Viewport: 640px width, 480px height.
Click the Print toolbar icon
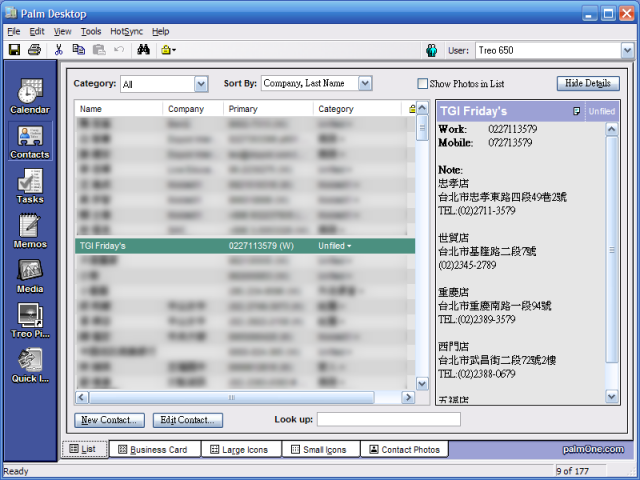point(34,50)
